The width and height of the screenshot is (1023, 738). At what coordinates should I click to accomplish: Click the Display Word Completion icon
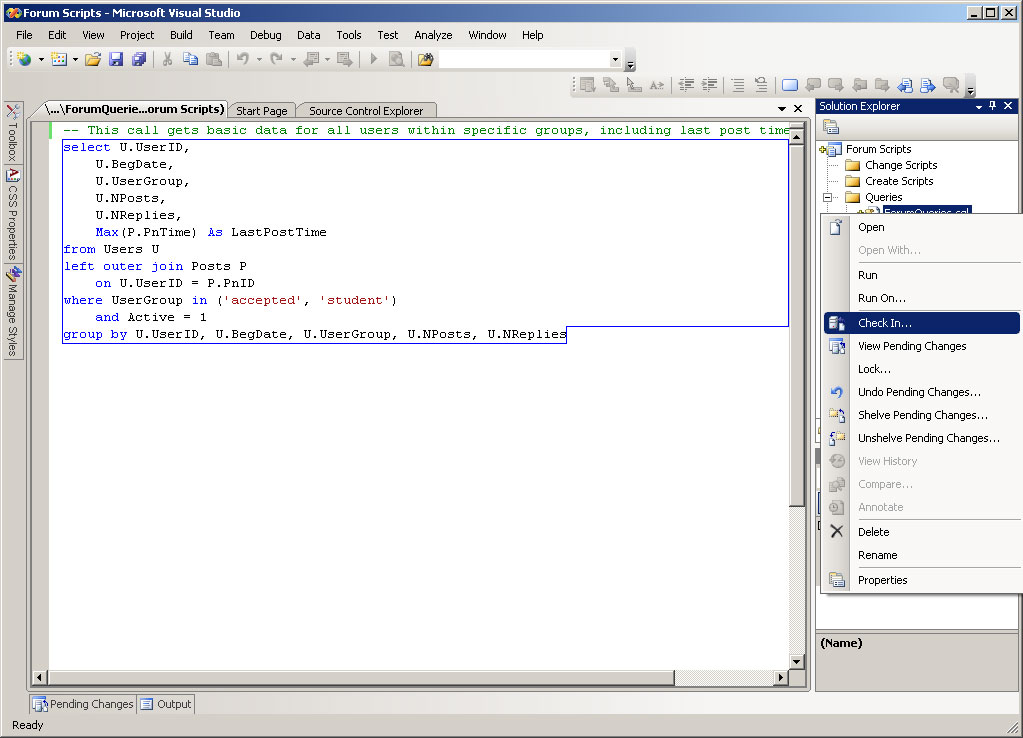[x=657, y=85]
